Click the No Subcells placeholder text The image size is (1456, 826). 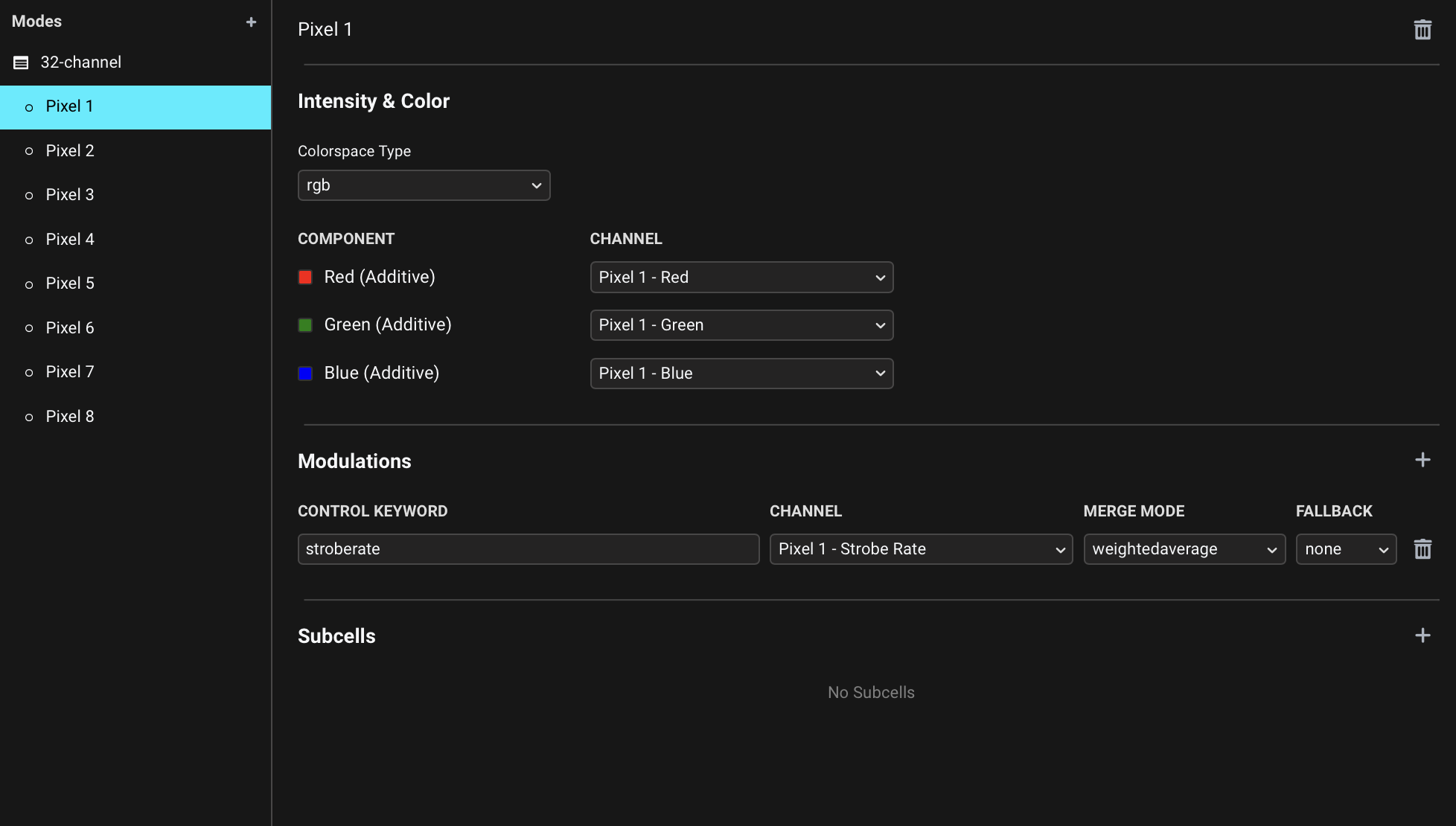coord(871,693)
